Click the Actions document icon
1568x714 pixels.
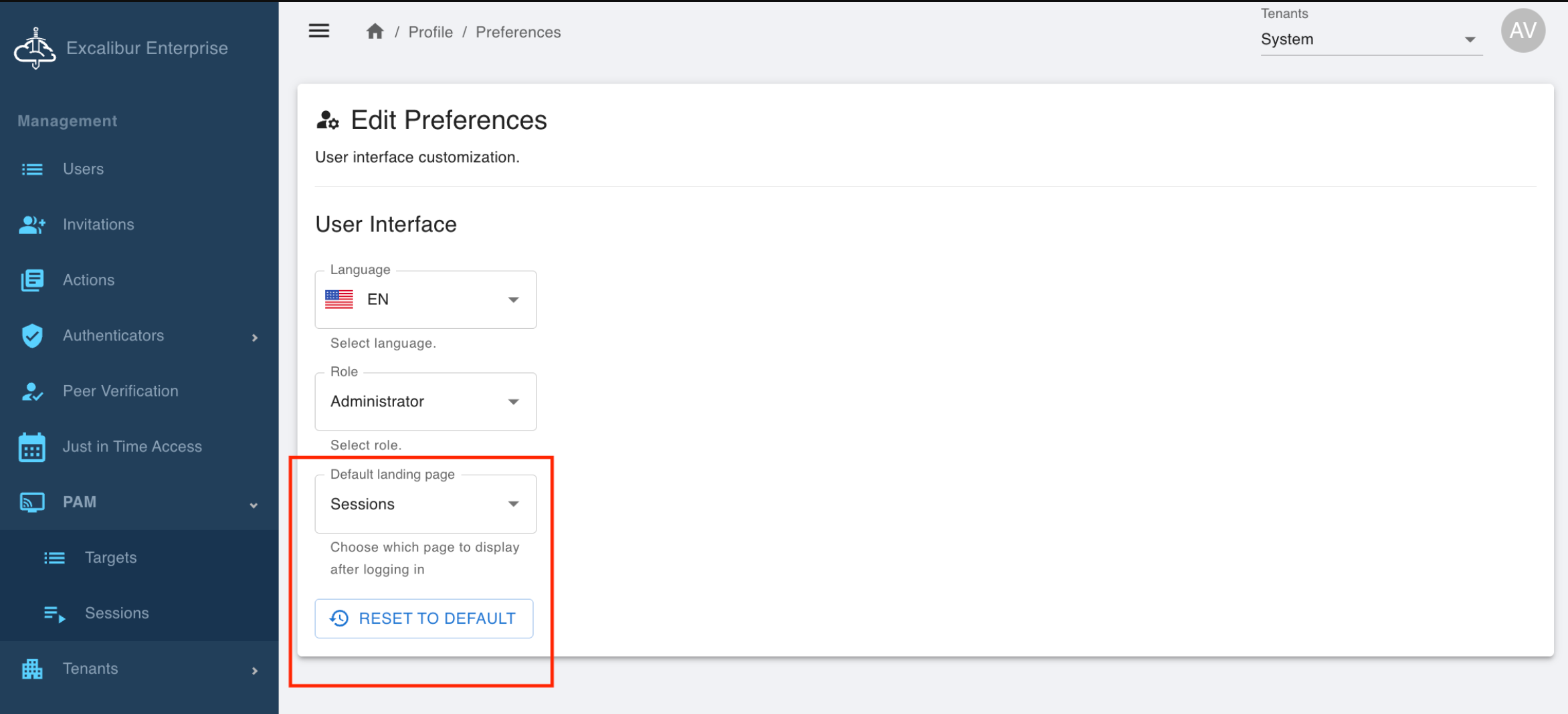tap(32, 280)
